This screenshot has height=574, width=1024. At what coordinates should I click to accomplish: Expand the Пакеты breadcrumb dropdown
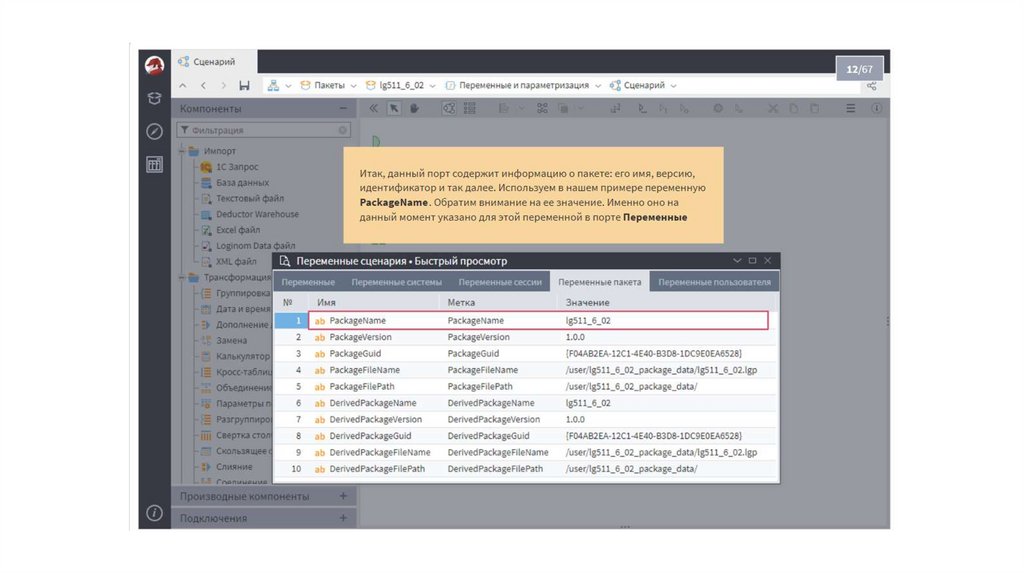(x=352, y=86)
